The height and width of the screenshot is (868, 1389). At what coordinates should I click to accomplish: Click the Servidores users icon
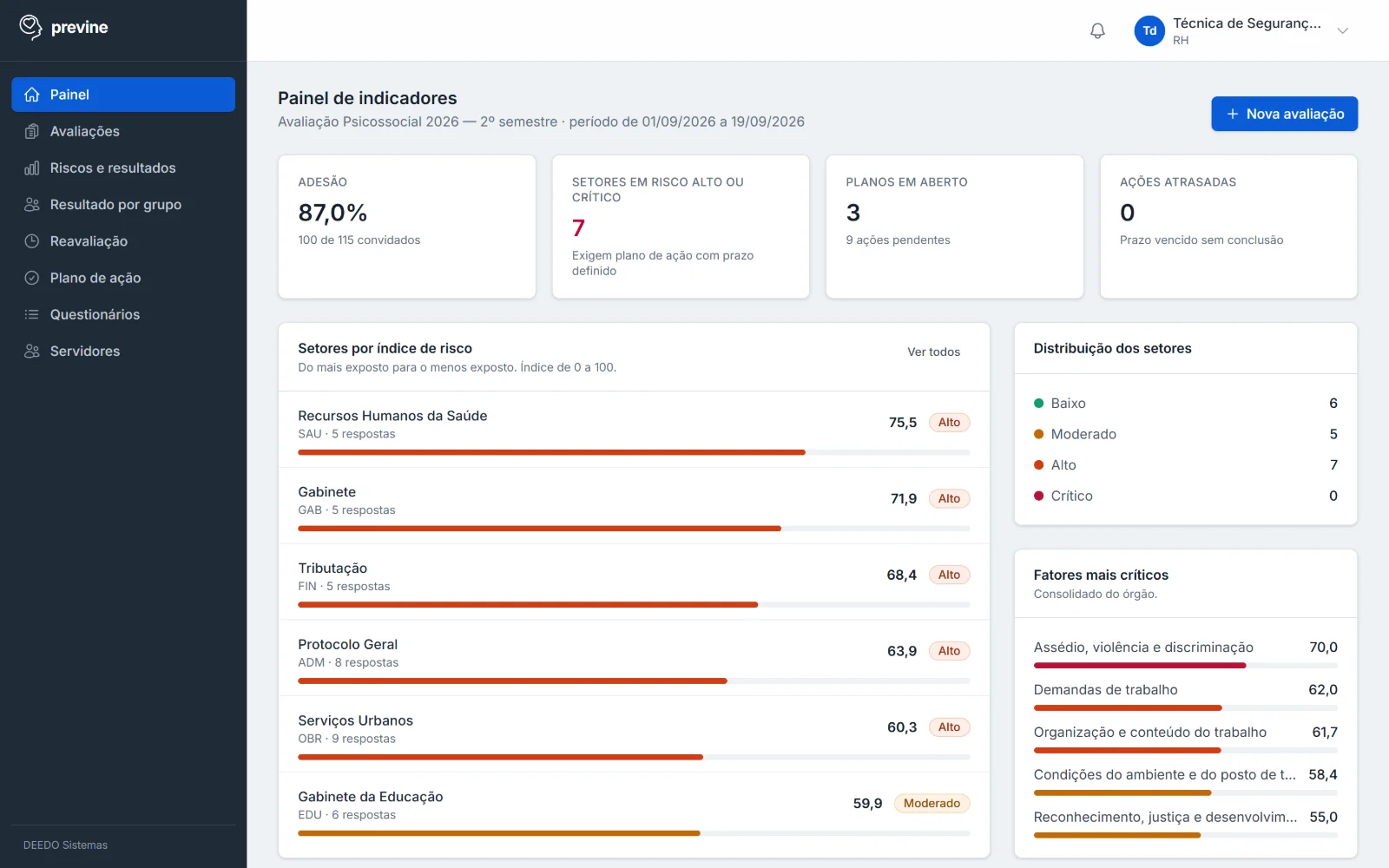pyautogui.click(x=32, y=351)
